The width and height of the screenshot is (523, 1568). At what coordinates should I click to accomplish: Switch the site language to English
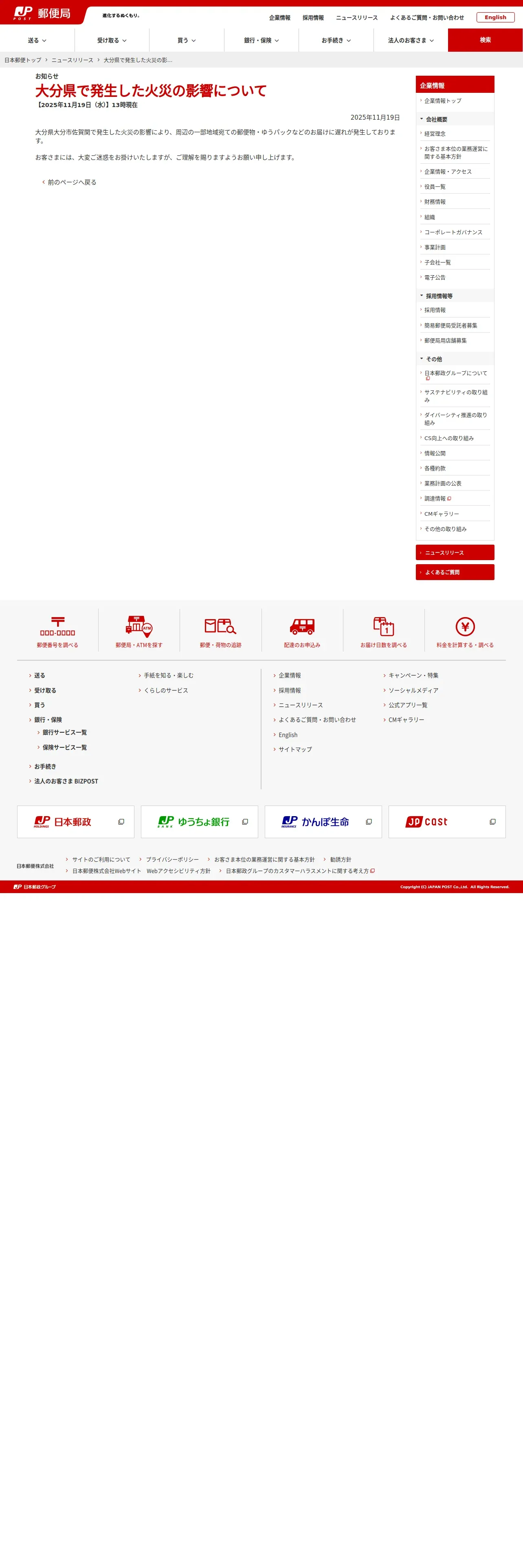pyautogui.click(x=496, y=17)
